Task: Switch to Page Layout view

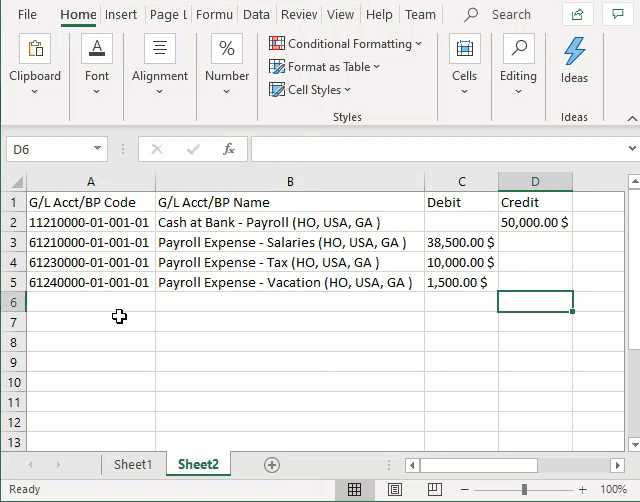Action: 395,490
